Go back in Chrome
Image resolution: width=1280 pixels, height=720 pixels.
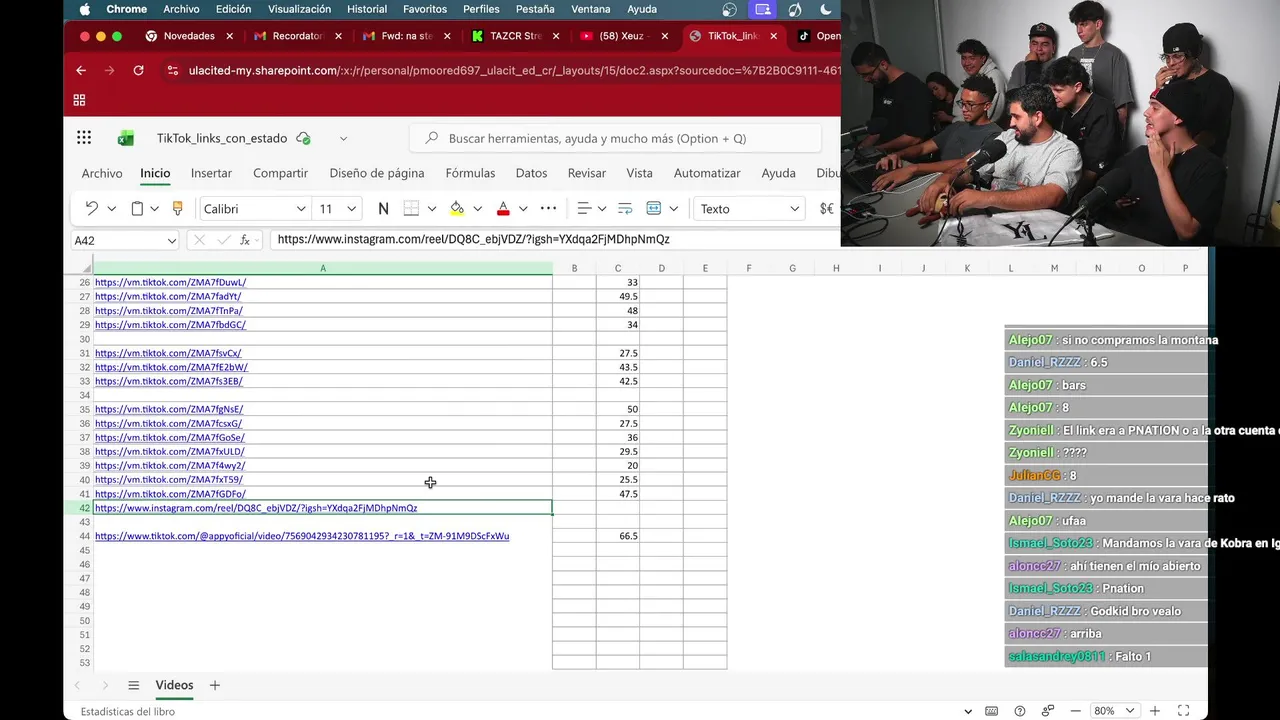point(81,70)
